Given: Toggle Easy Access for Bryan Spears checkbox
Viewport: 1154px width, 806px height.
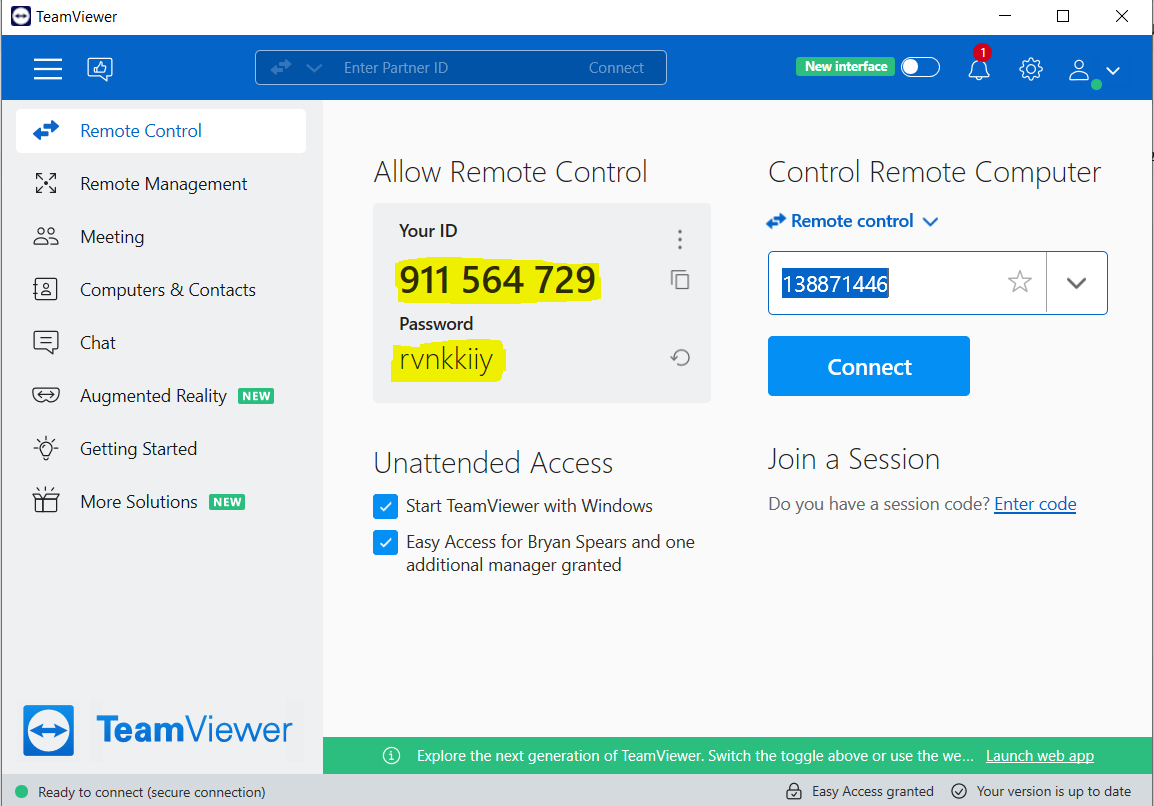Looking at the screenshot, I should (x=386, y=542).
